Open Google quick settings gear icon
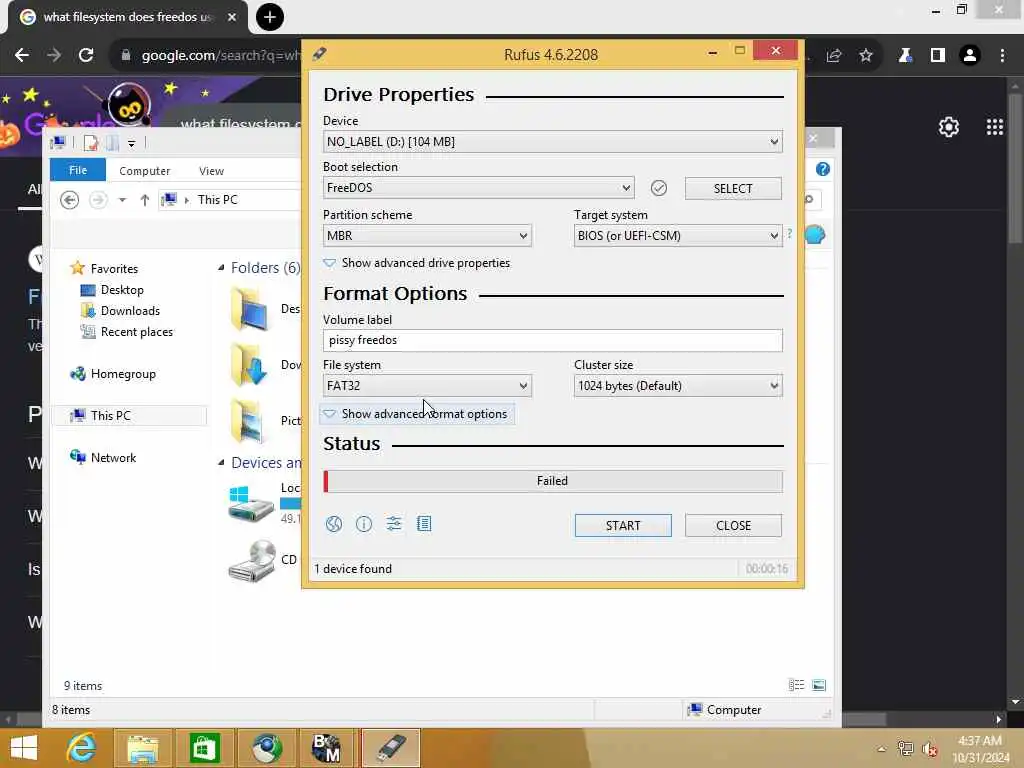This screenshot has height=768, width=1024. coord(949,127)
